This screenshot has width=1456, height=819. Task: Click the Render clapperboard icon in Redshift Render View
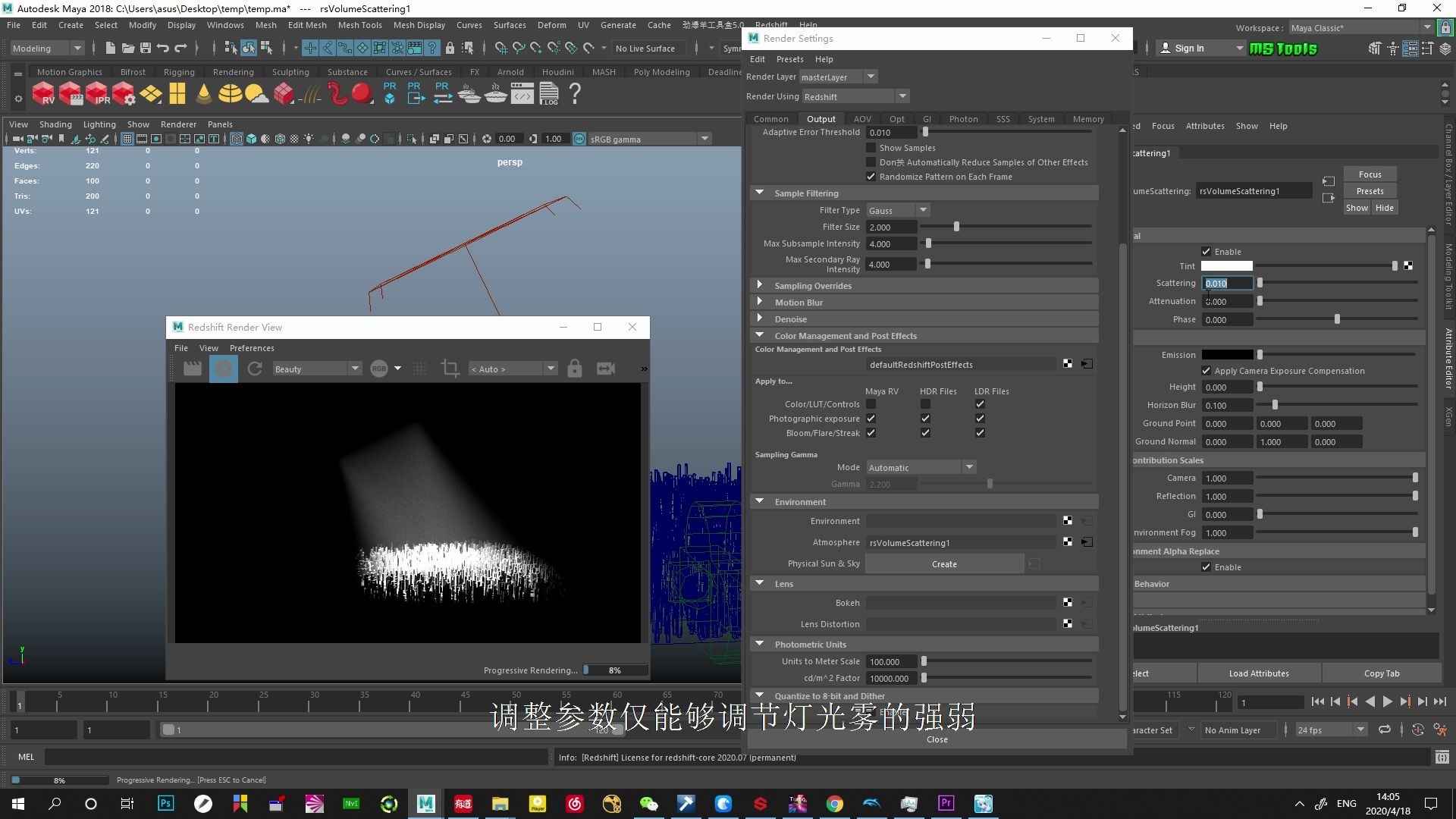[x=193, y=369]
